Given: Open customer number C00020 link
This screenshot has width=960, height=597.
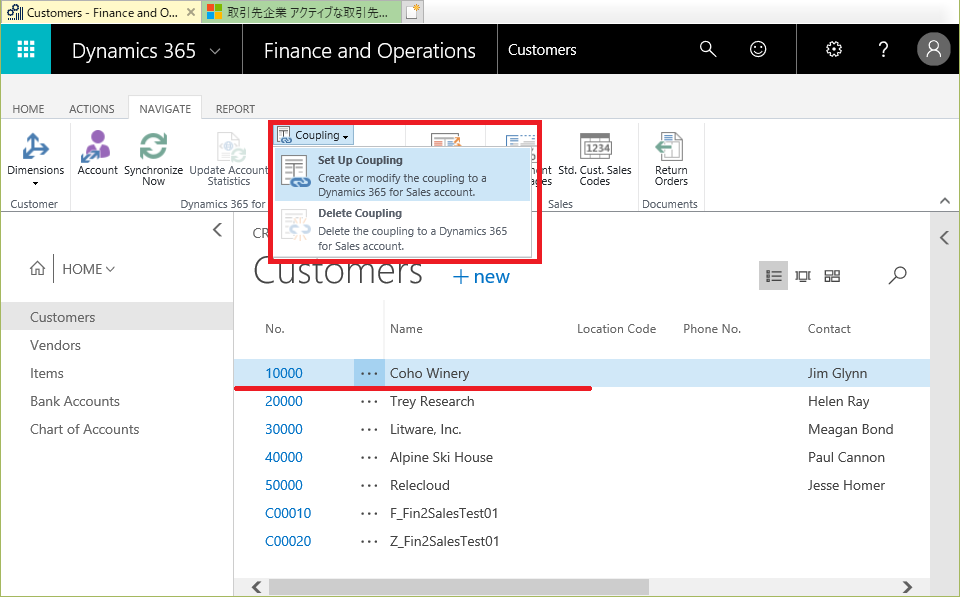Looking at the screenshot, I should tap(288, 542).
